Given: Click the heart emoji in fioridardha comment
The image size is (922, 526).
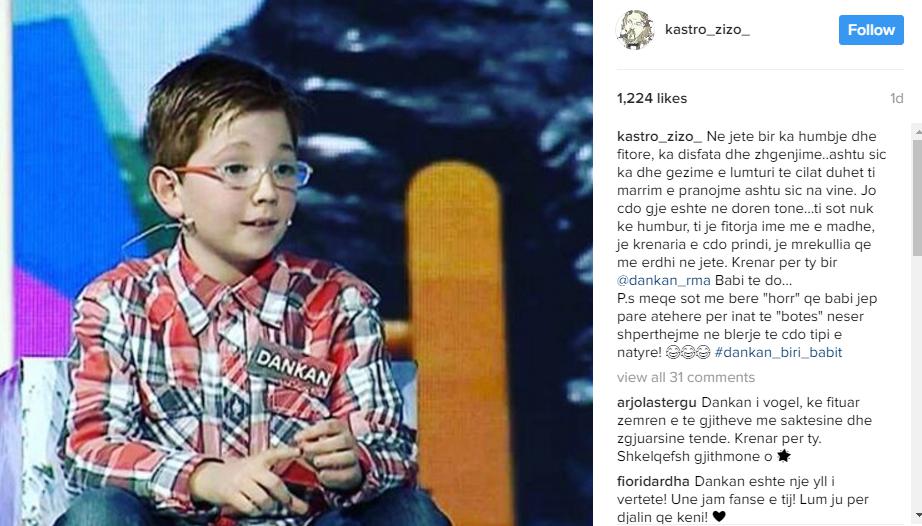Looking at the screenshot, I should coord(719,517).
